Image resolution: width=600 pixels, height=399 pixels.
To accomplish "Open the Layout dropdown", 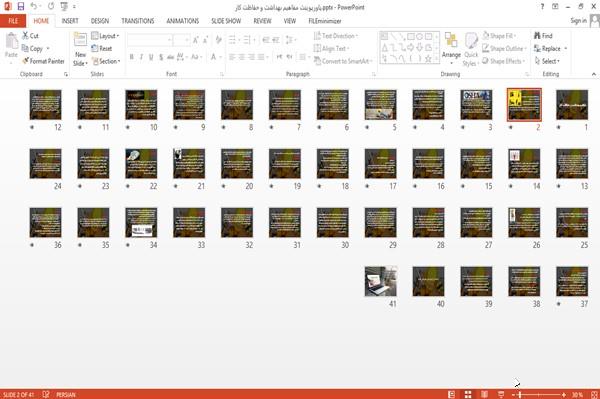I will pos(106,36).
